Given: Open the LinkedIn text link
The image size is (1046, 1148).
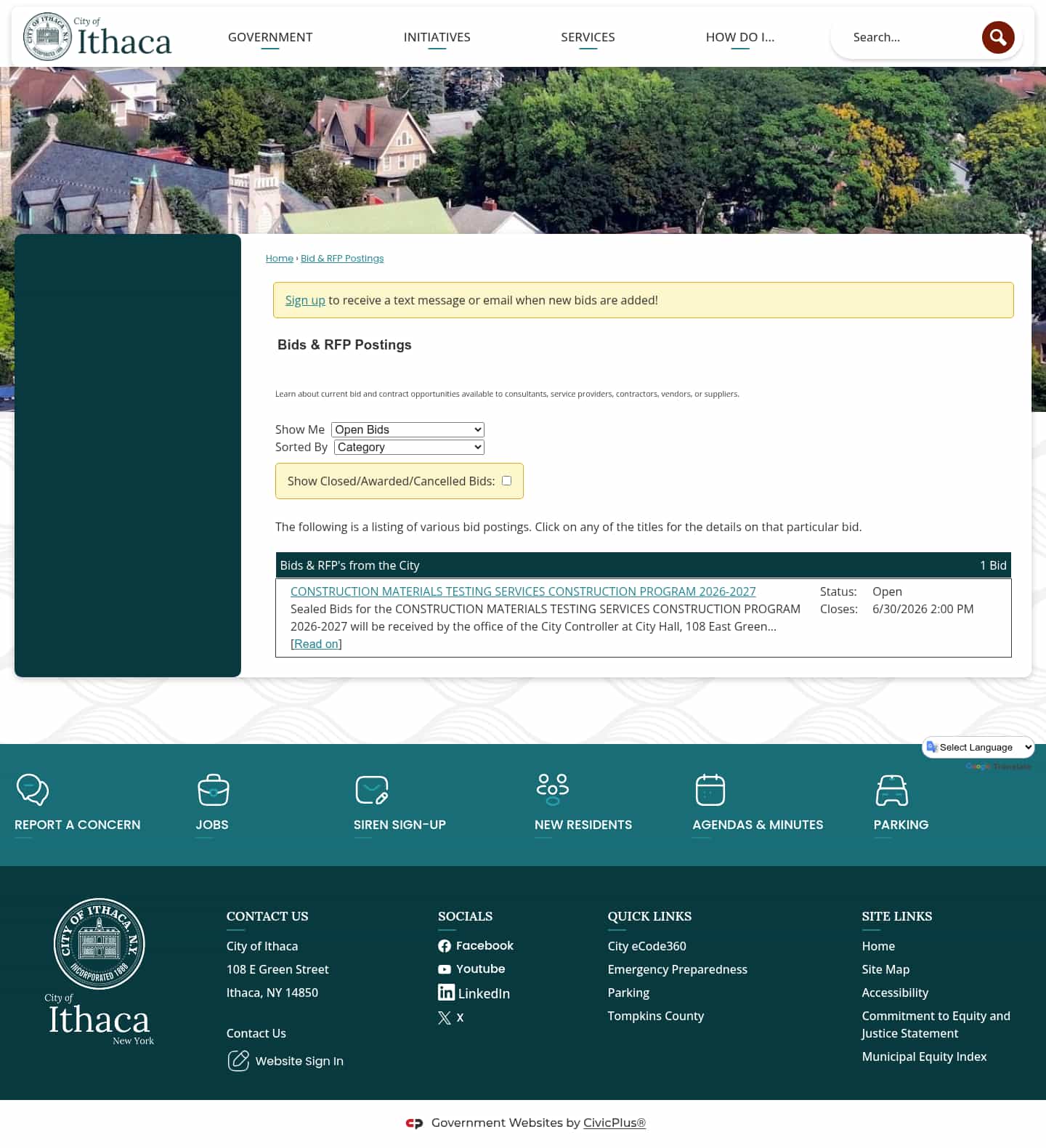Looking at the screenshot, I should [484, 993].
